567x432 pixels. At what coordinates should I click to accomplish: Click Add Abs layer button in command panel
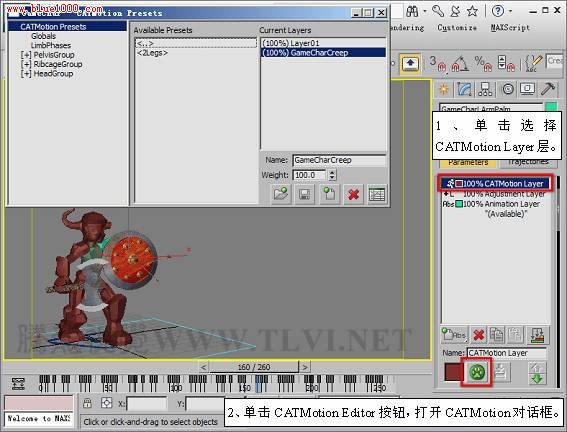pyautogui.click(x=454, y=335)
